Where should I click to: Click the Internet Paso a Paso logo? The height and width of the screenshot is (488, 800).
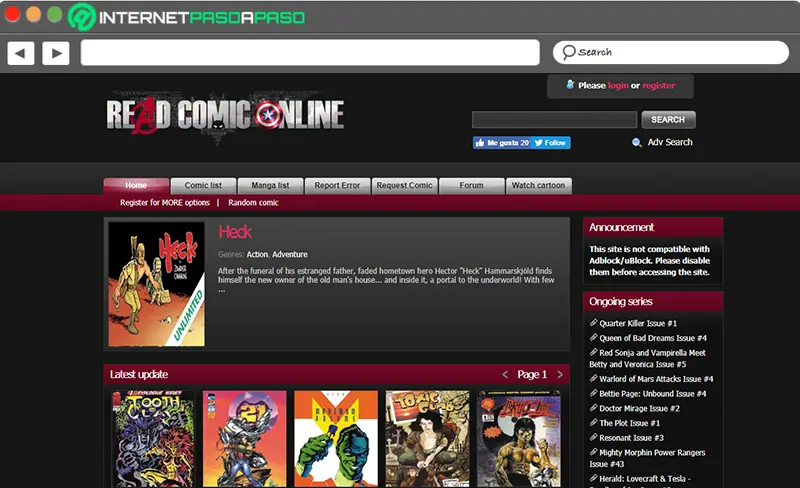click(x=187, y=17)
